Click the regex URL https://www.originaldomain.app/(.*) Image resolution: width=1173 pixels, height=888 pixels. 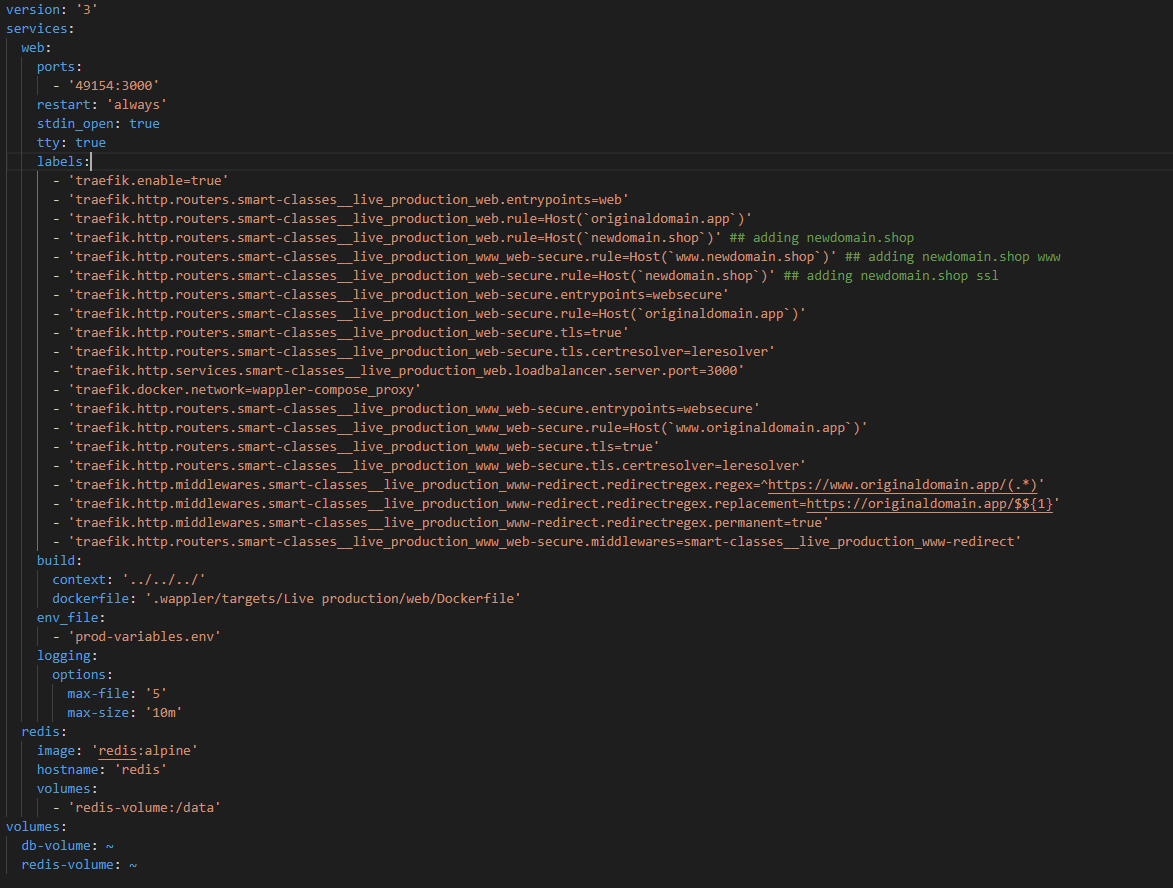(x=902, y=485)
